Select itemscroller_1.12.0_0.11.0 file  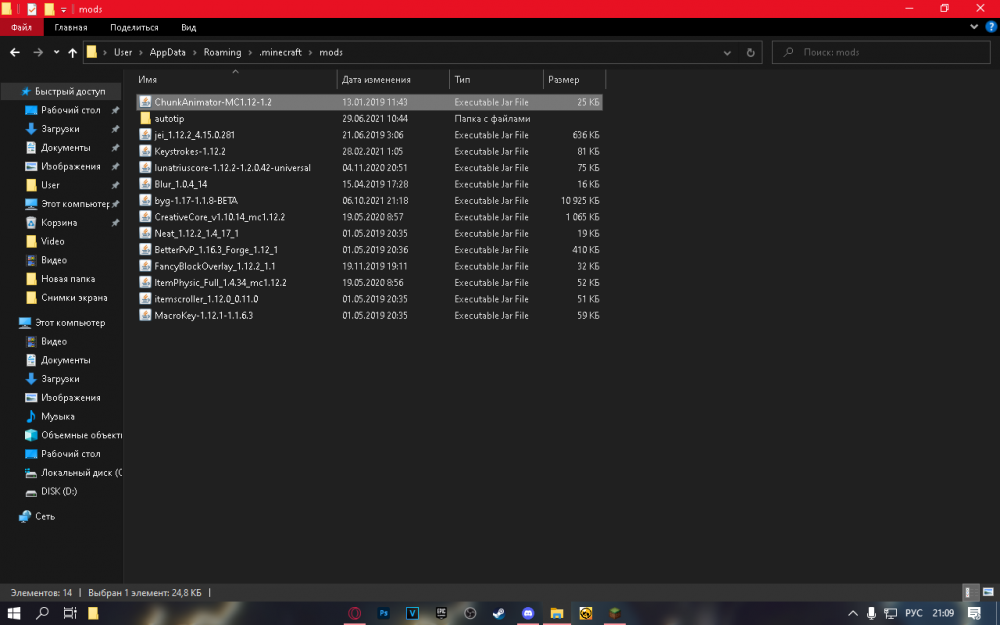point(369,299)
